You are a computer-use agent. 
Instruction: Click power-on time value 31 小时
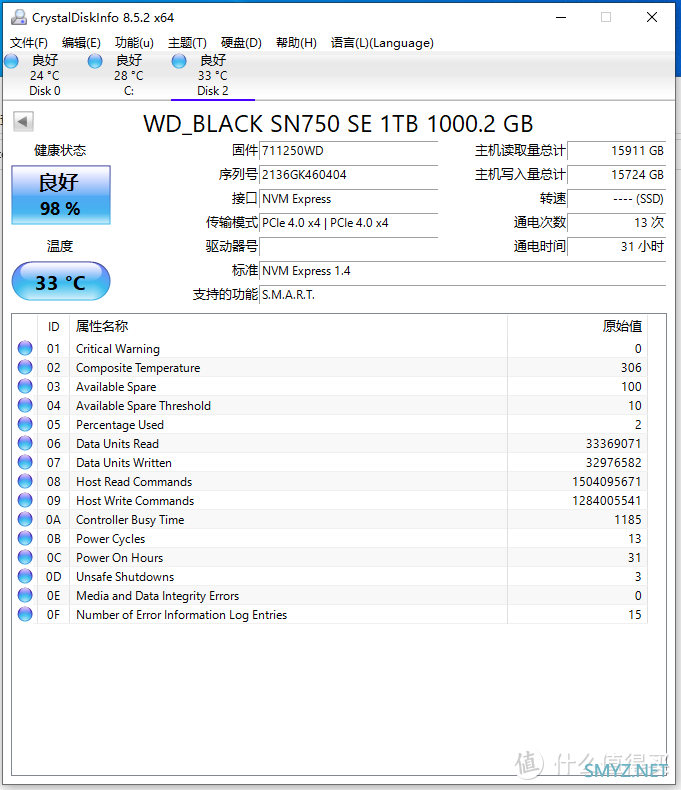tap(617, 247)
